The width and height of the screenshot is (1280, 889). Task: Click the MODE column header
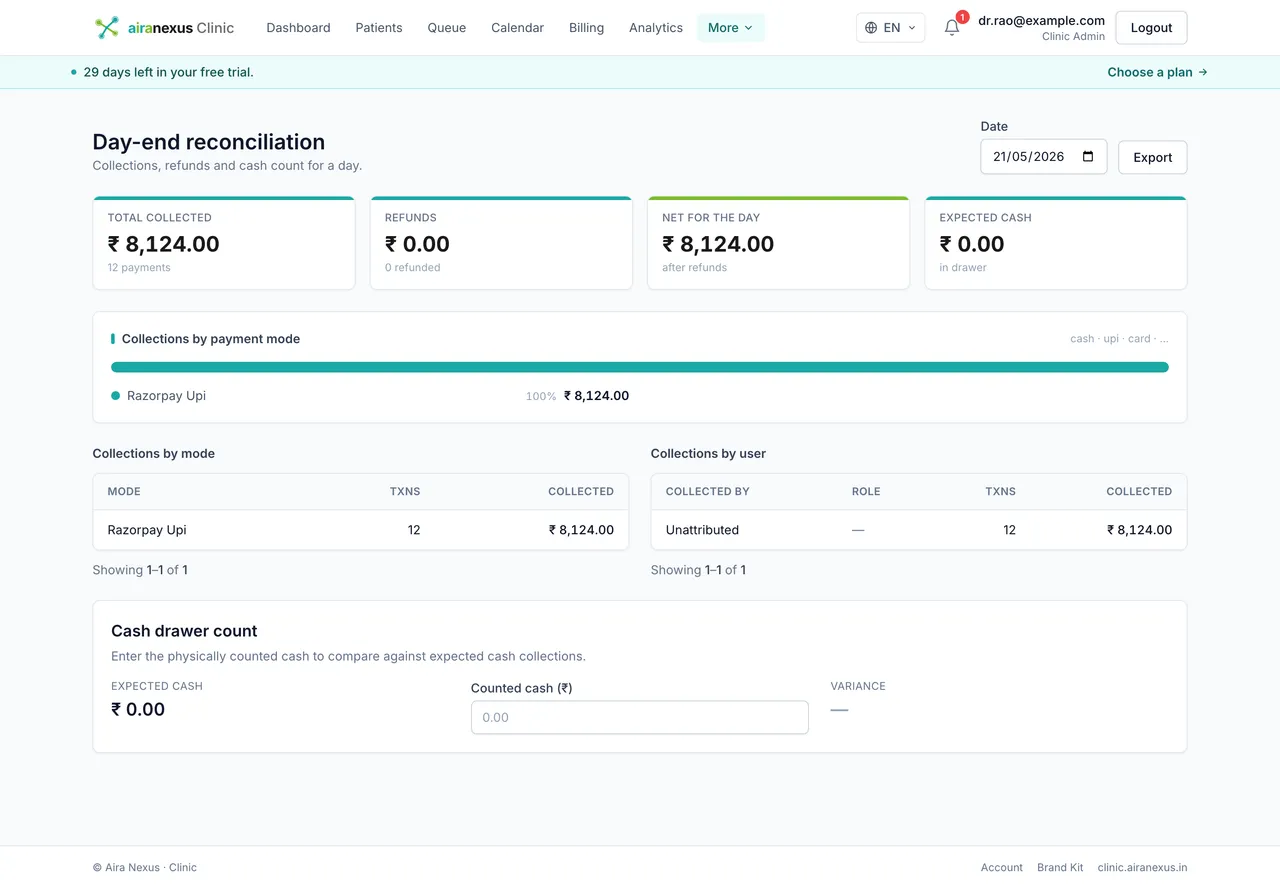click(x=124, y=492)
